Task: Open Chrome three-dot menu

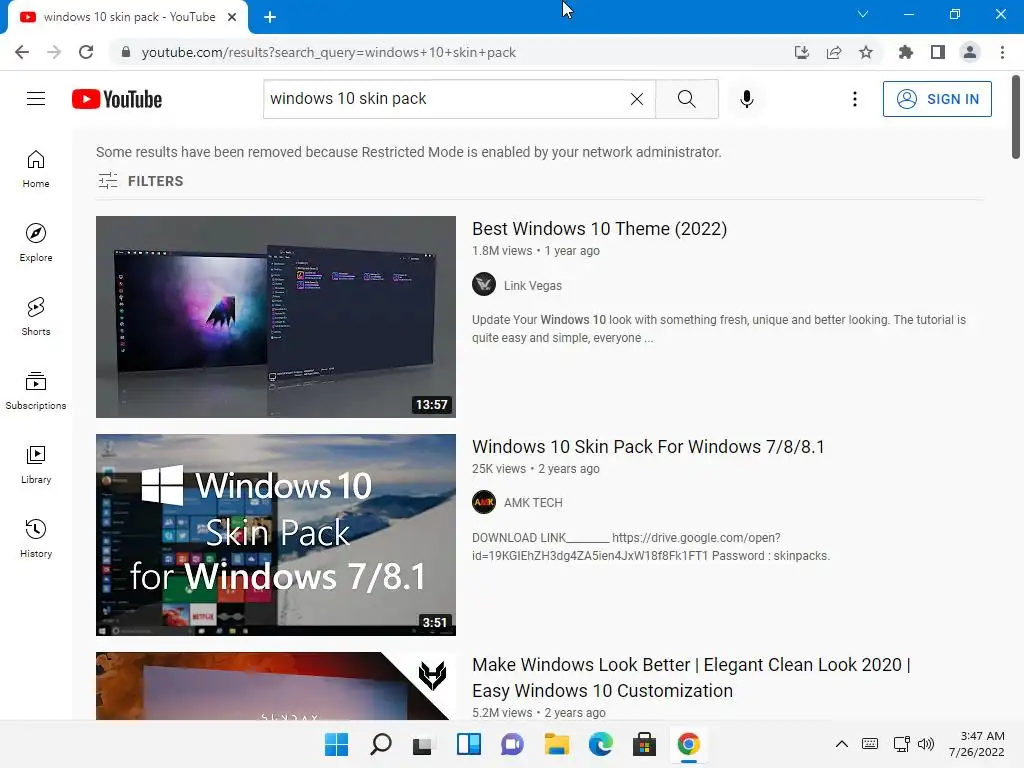Action: (x=1002, y=52)
